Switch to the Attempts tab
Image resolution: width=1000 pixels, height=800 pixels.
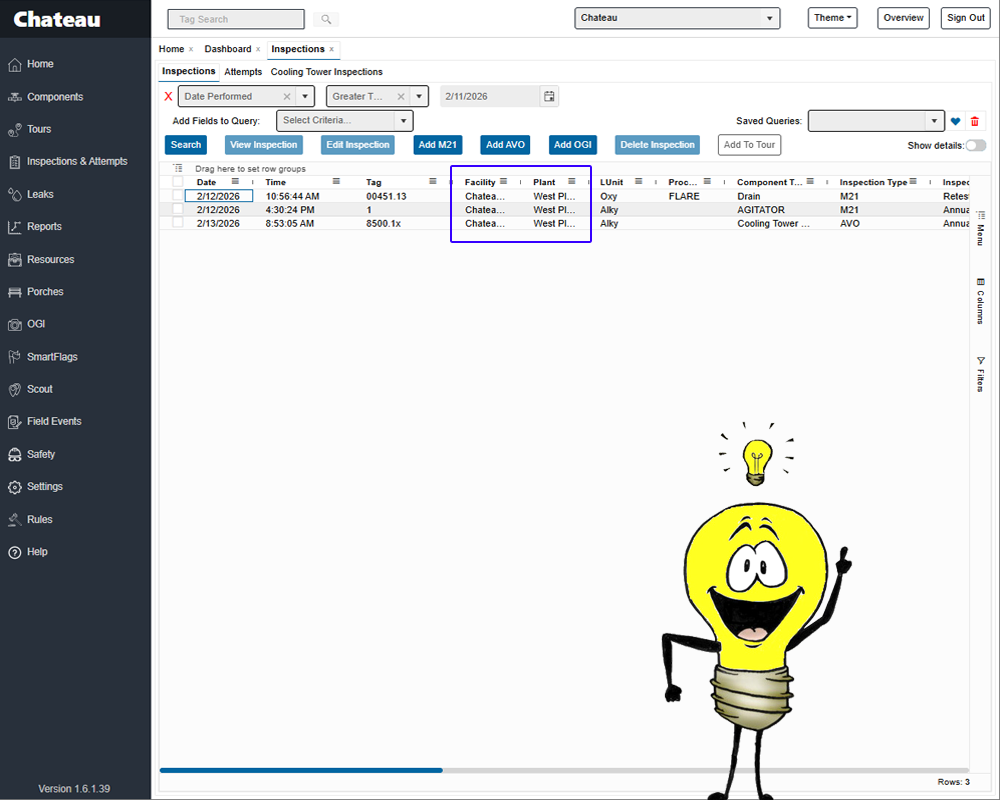pyautogui.click(x=242, y=71)
